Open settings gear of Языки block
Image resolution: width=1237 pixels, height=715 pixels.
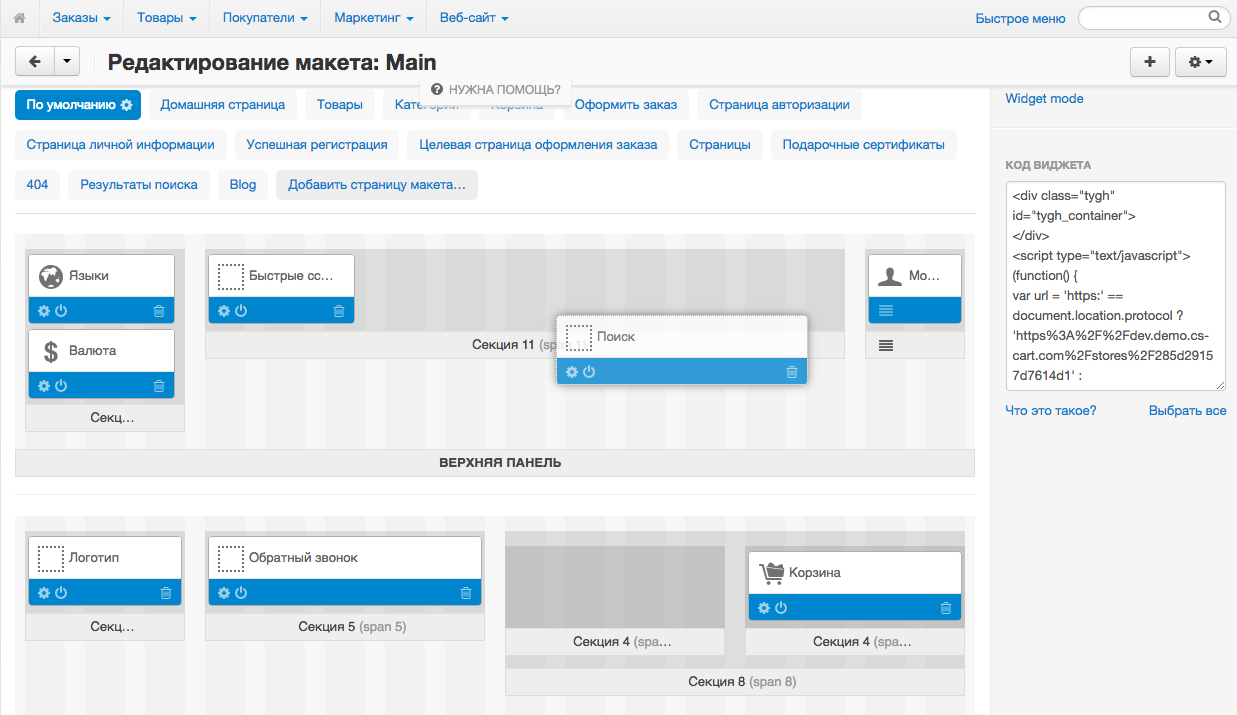click(x=44, y=311)
